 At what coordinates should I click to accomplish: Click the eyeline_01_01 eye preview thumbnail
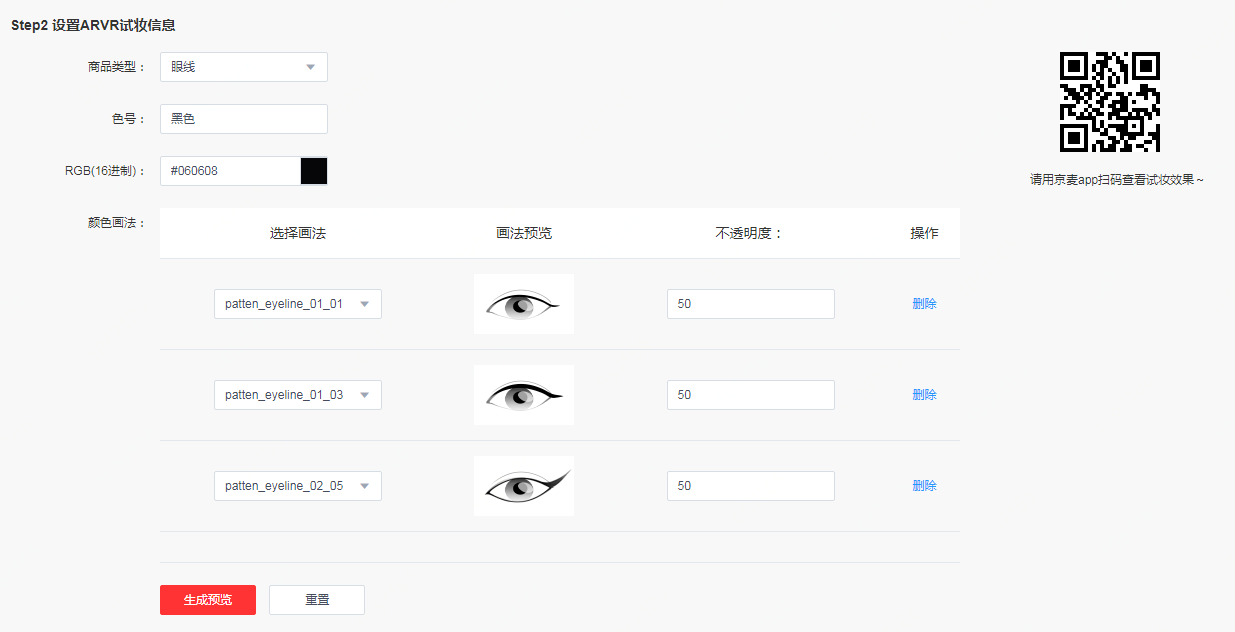pos(524,304)
